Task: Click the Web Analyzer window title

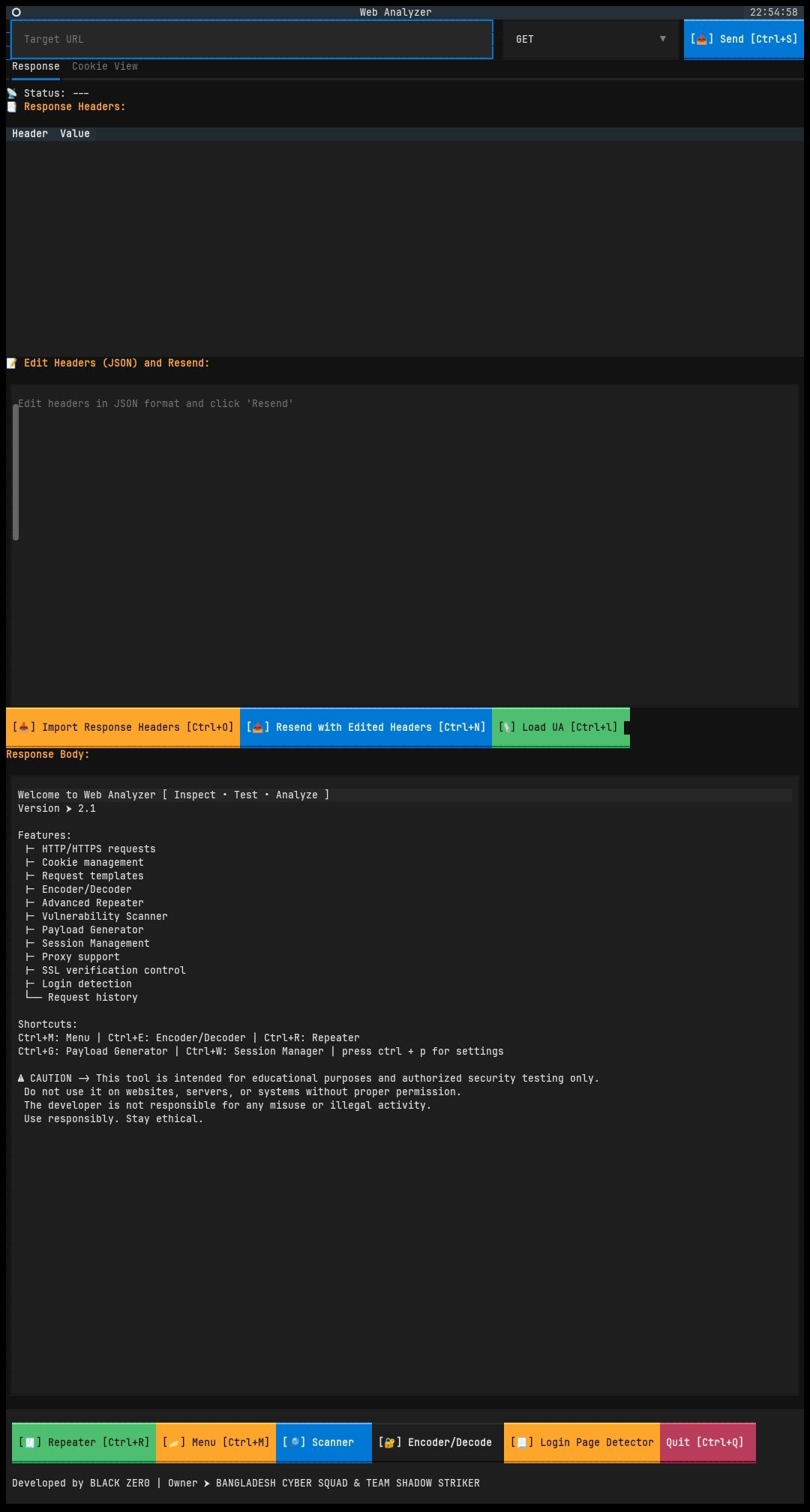Action: [x=396, y=12]
